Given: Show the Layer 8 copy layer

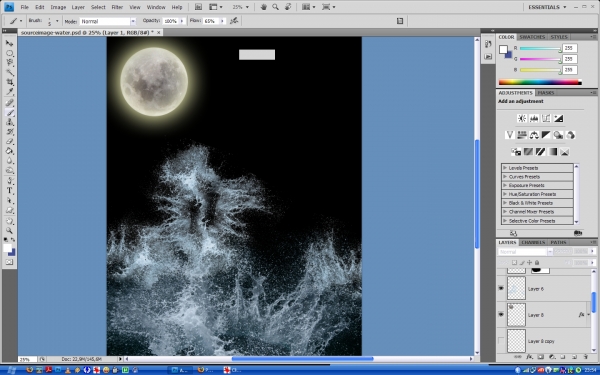Looking at the screenshot, I should [501, 341].
